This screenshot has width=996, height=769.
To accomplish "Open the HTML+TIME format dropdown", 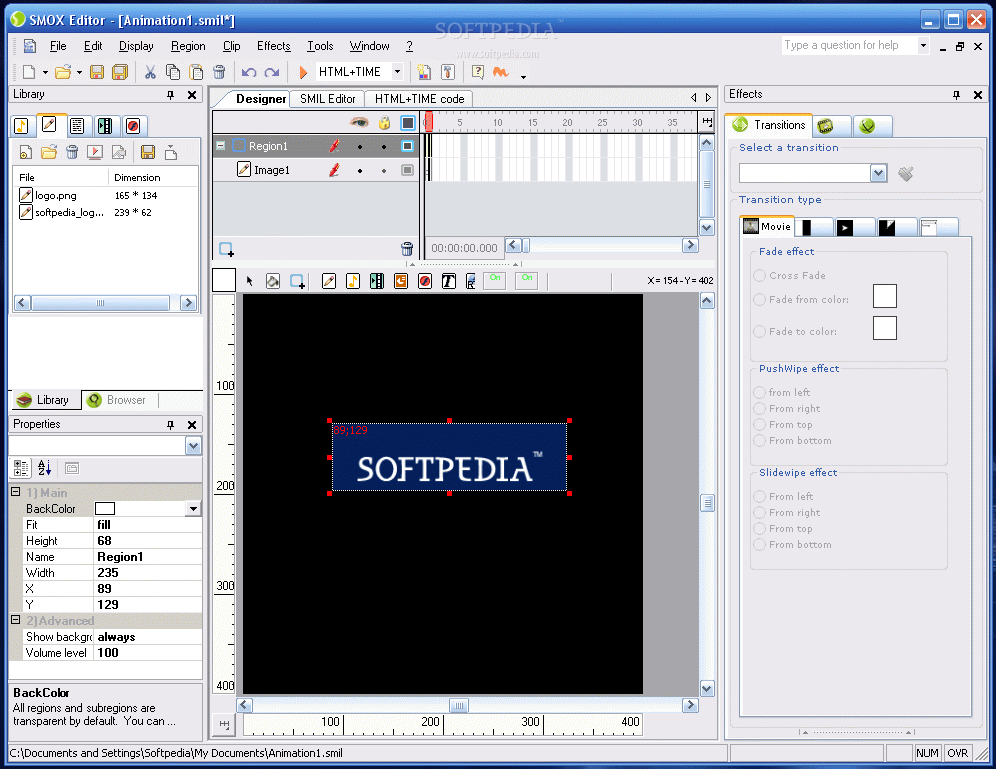I will [397, 72].
